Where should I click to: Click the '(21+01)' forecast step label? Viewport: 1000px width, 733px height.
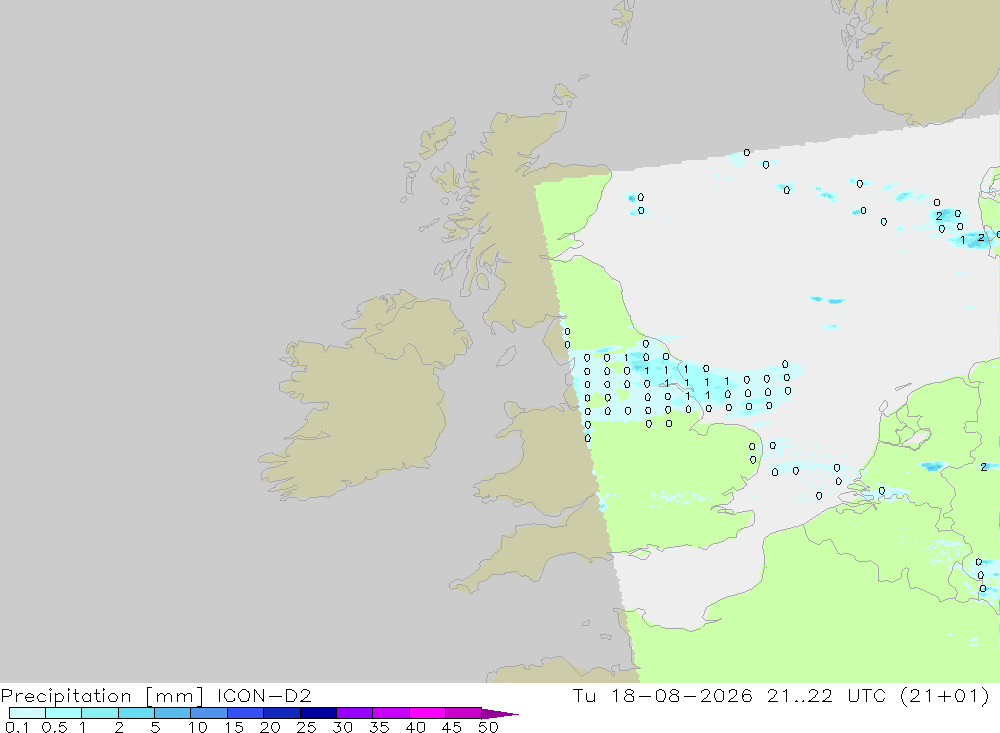pos(945,695)
